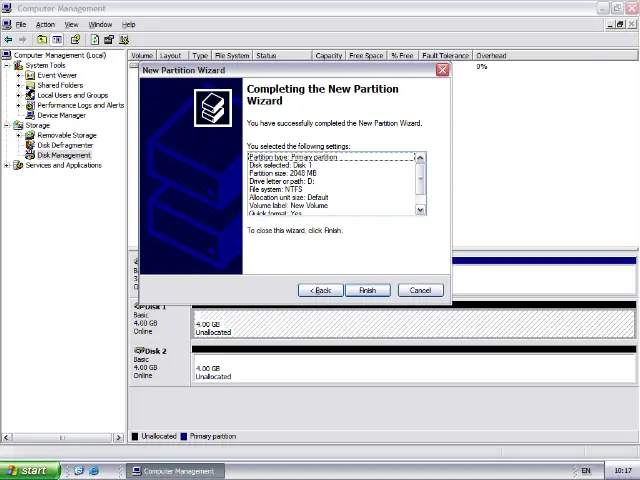The width and height of the screenshot is (640, 480).
Task: Open the View menu
Action: [x=71, y=24]
